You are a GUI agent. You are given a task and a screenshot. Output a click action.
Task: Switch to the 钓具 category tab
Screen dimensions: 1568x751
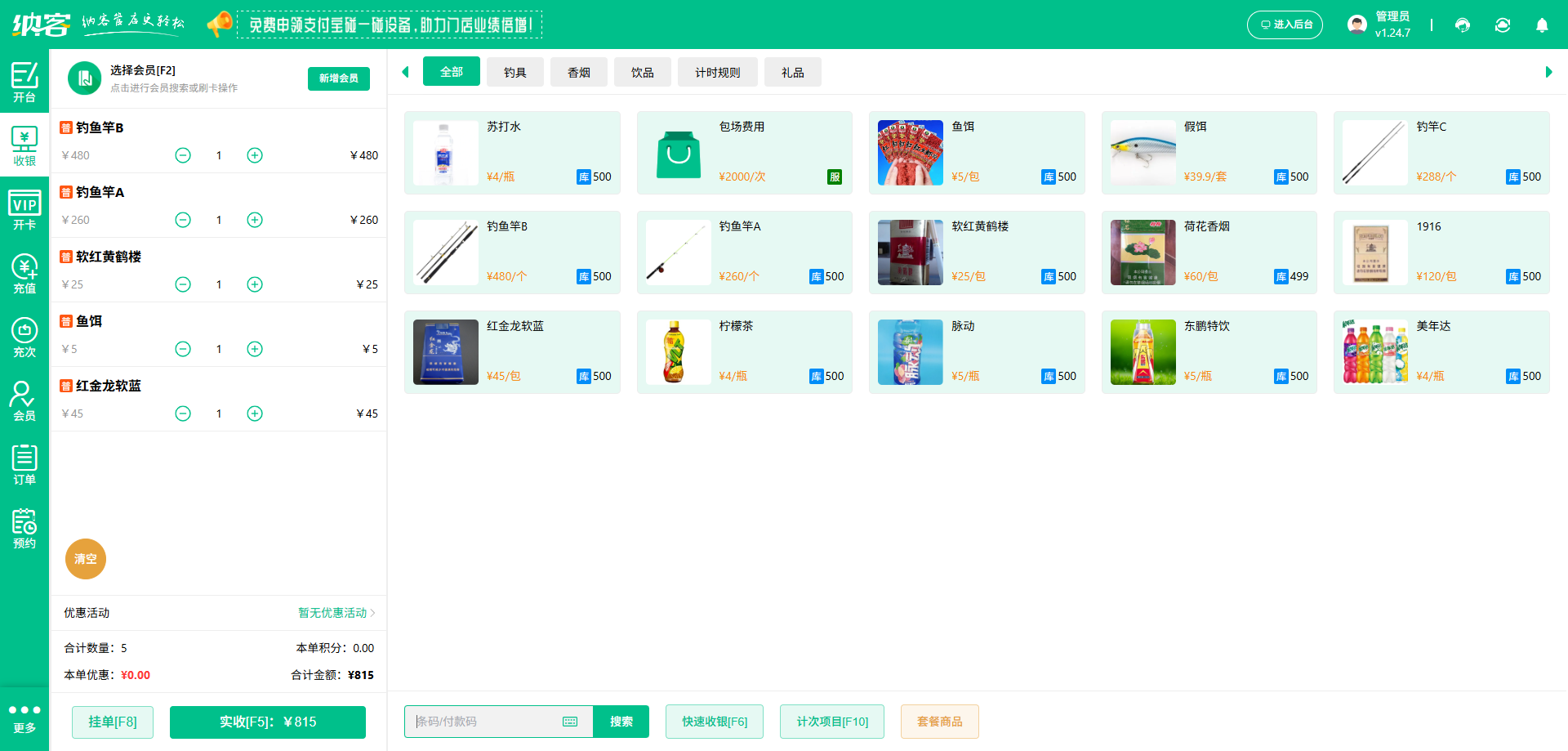(515, 72)
